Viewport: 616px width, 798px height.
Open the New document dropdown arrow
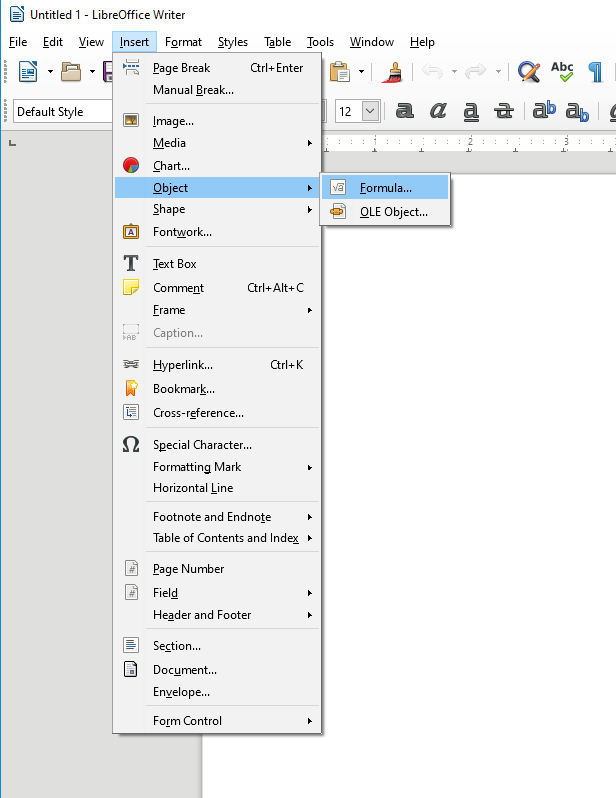pos(50,72)
